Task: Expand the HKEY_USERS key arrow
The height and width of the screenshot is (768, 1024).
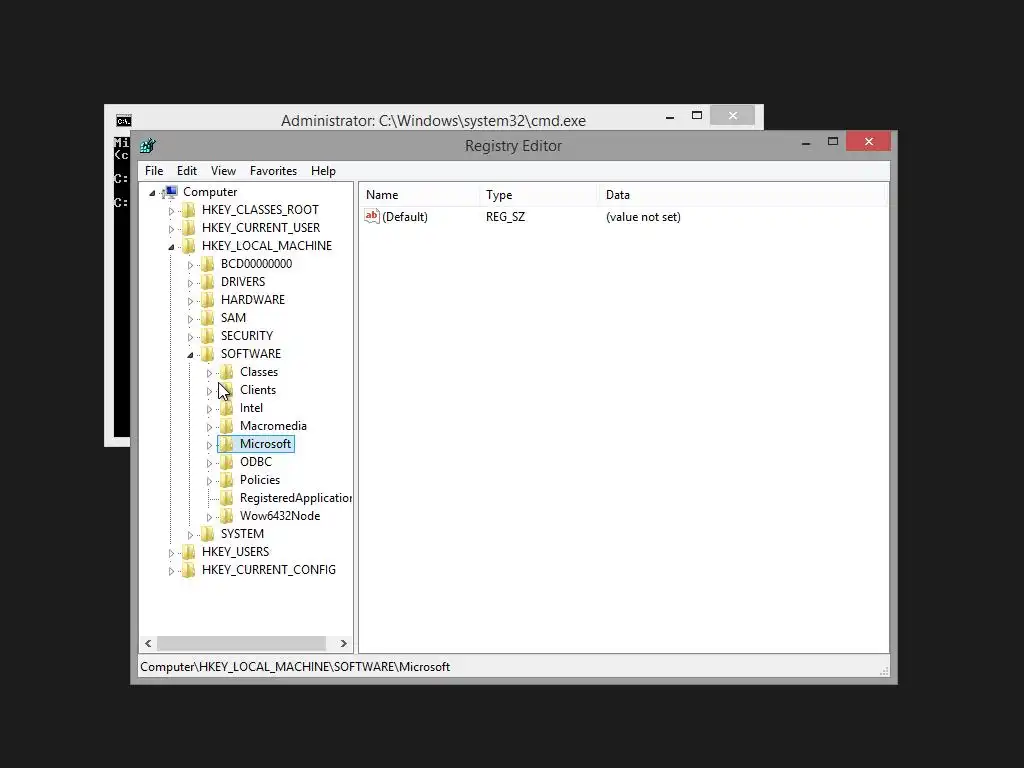Action: pyautogui.click(x=171, y=552)
